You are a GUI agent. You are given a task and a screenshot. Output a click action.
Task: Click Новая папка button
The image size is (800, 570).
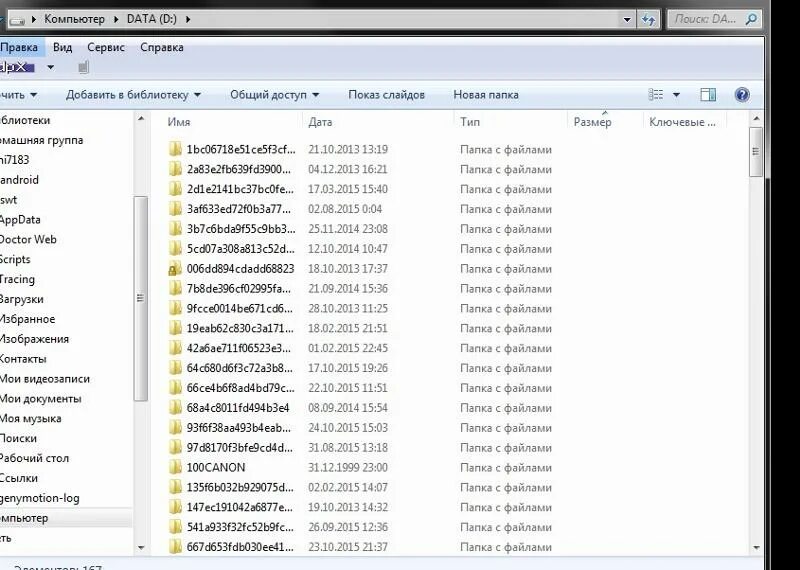486,95
